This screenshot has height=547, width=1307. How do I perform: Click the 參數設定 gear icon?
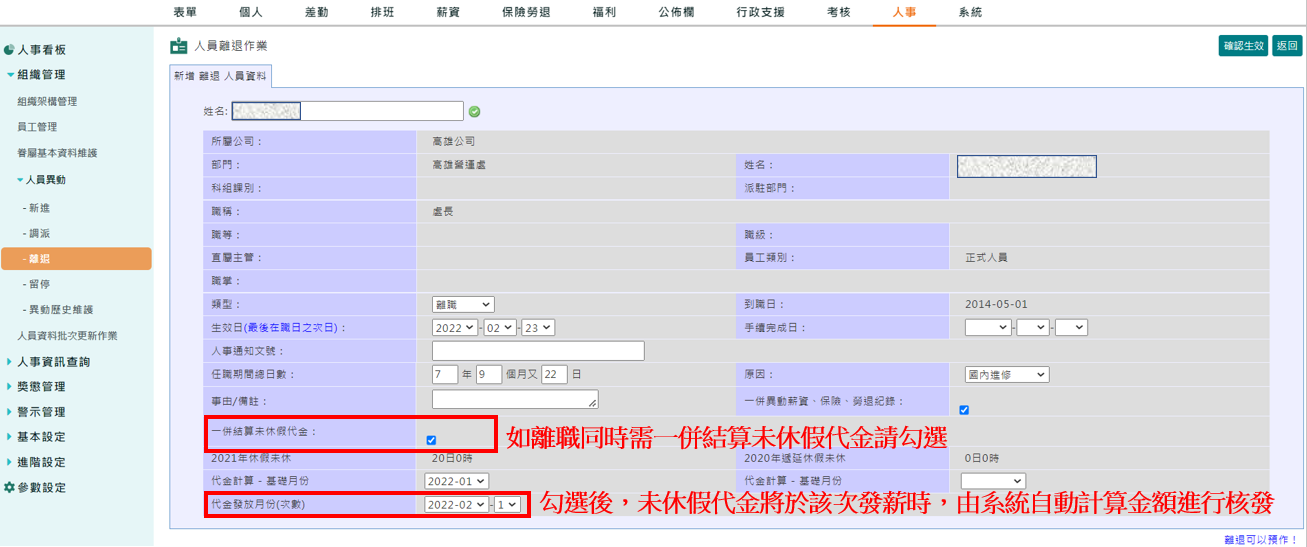[x=9, y=488]
